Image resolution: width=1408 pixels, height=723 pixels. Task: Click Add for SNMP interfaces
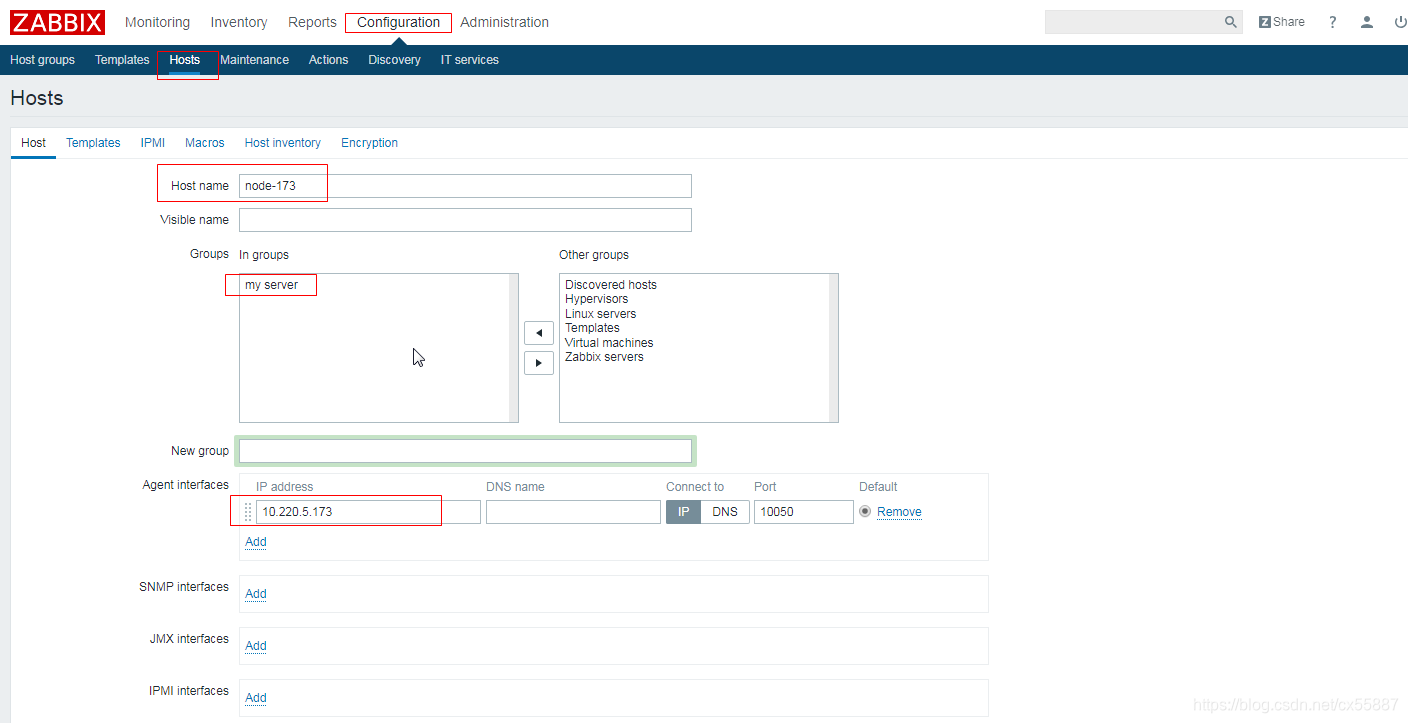point(256,594)
